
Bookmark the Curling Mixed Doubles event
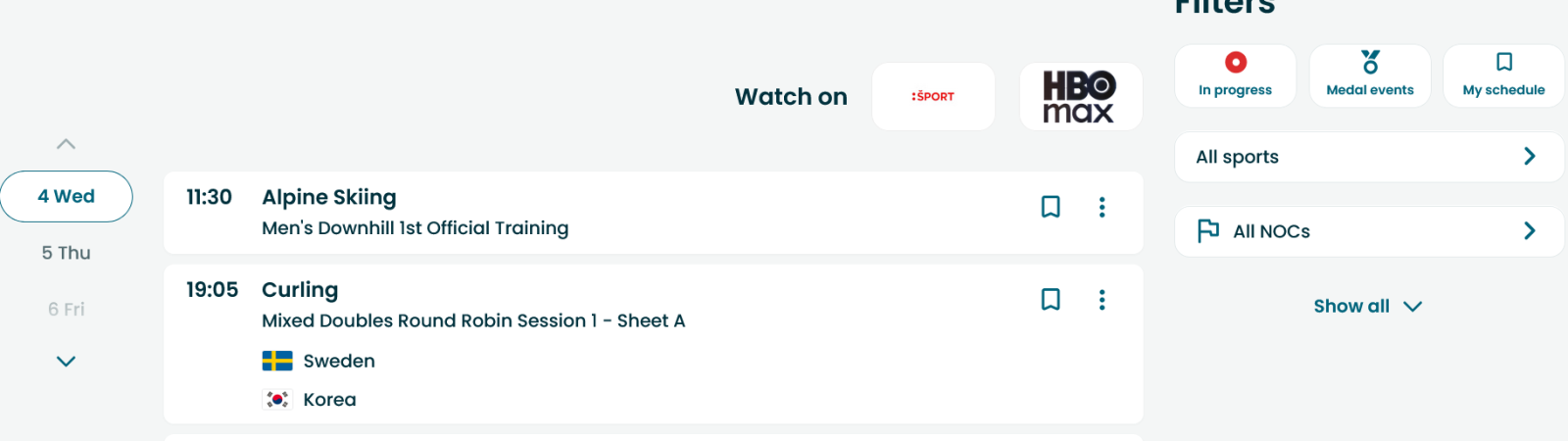1051,299
